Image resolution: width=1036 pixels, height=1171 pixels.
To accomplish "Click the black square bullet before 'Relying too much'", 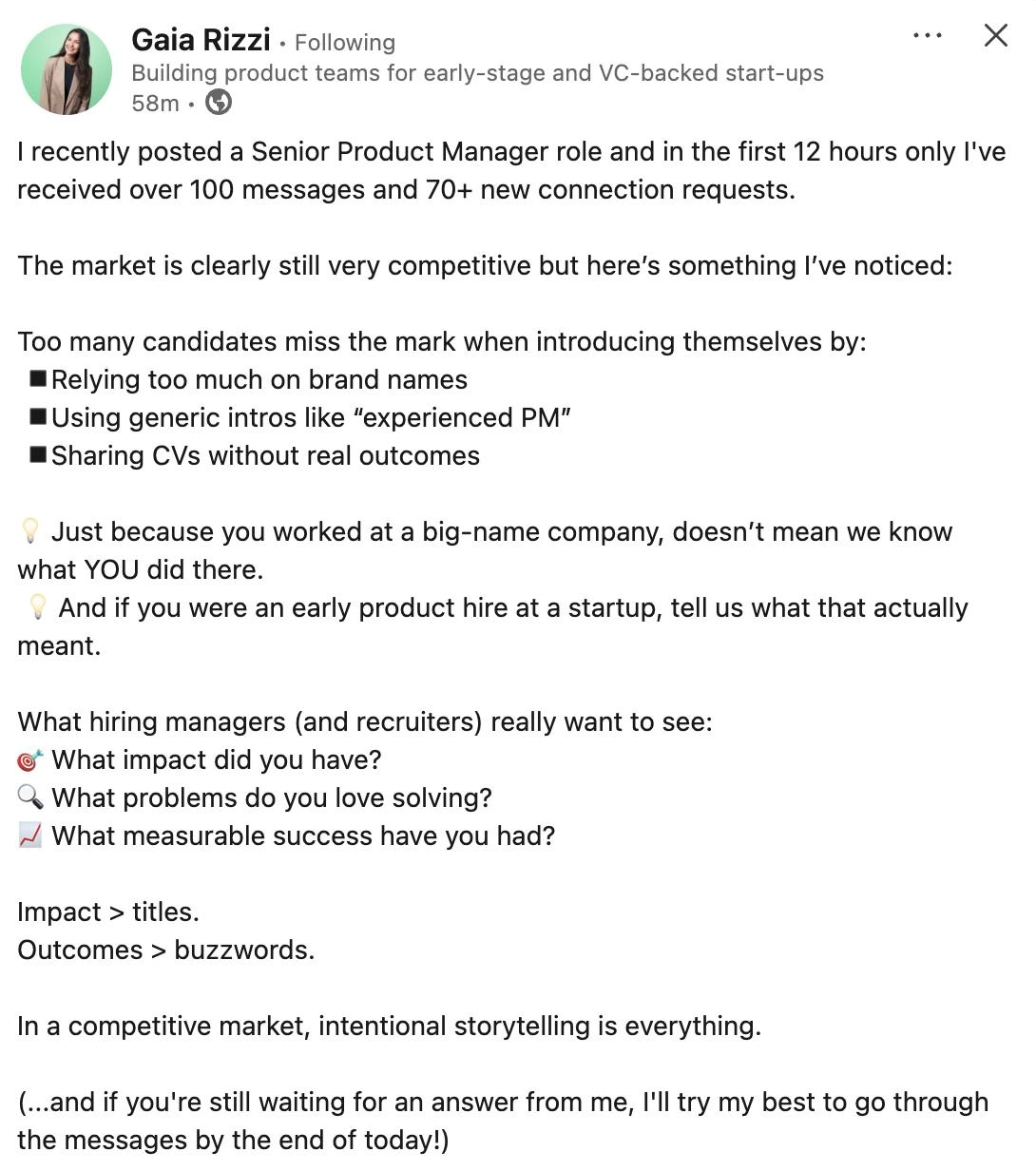I will tap(38, 378).
